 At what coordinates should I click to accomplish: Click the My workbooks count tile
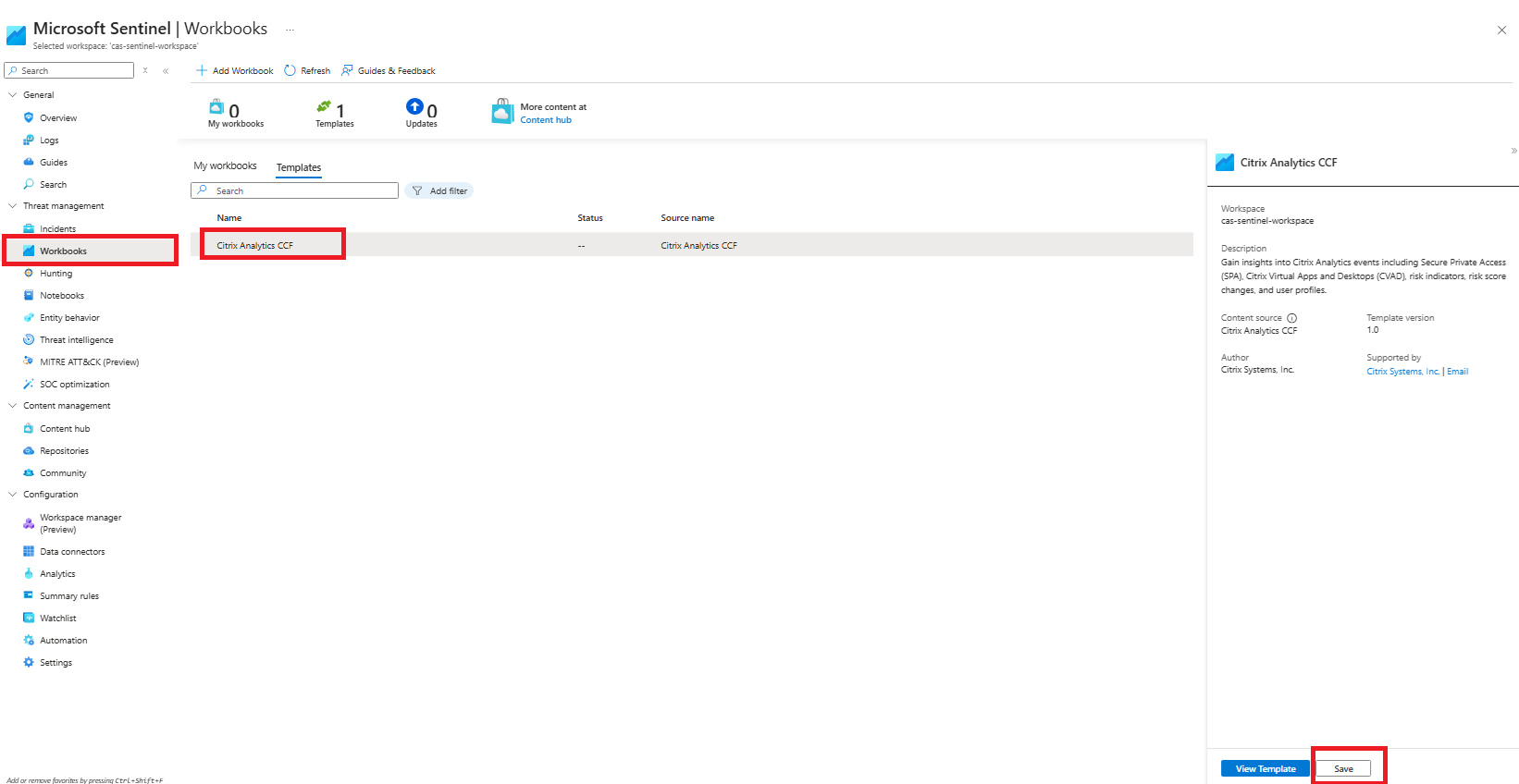tap(235, 113)
